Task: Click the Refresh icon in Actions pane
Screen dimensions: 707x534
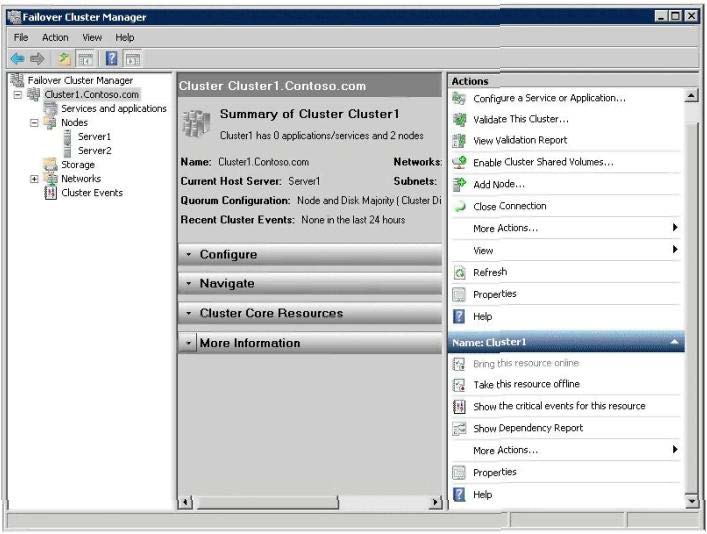Action: (x=459, y=273)
